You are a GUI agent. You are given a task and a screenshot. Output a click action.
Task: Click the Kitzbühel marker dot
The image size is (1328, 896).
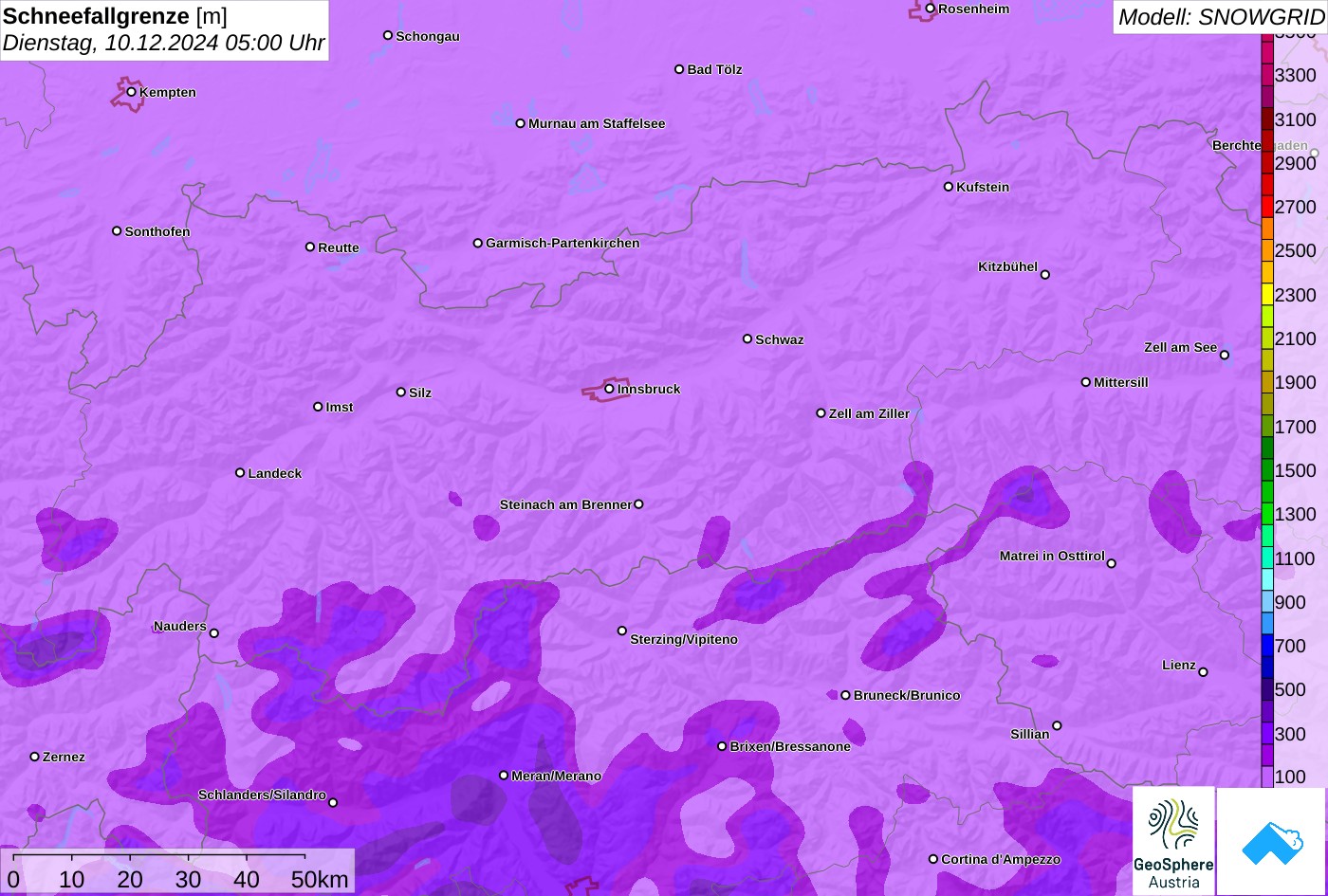(1045, 275)
